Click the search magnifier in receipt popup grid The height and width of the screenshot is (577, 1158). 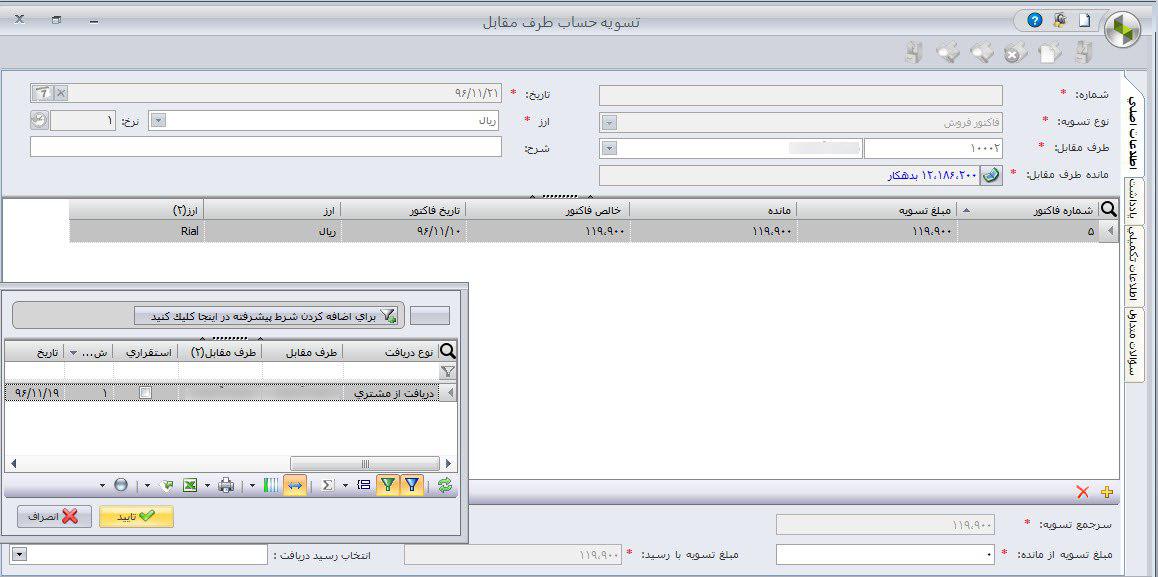(x=448, y=352)
